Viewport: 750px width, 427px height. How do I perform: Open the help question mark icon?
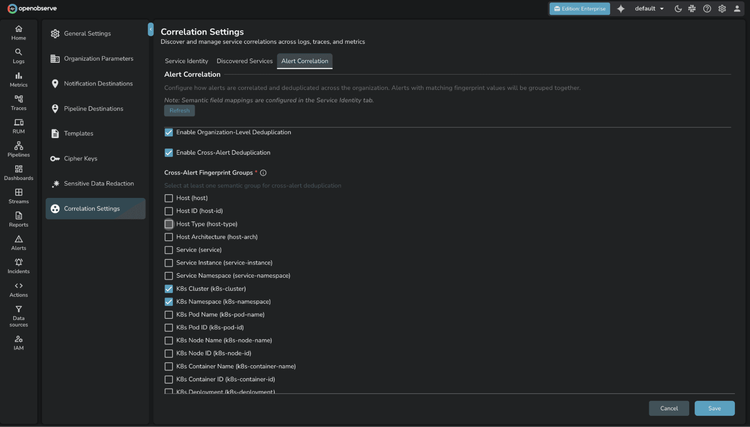click(707, 8)
